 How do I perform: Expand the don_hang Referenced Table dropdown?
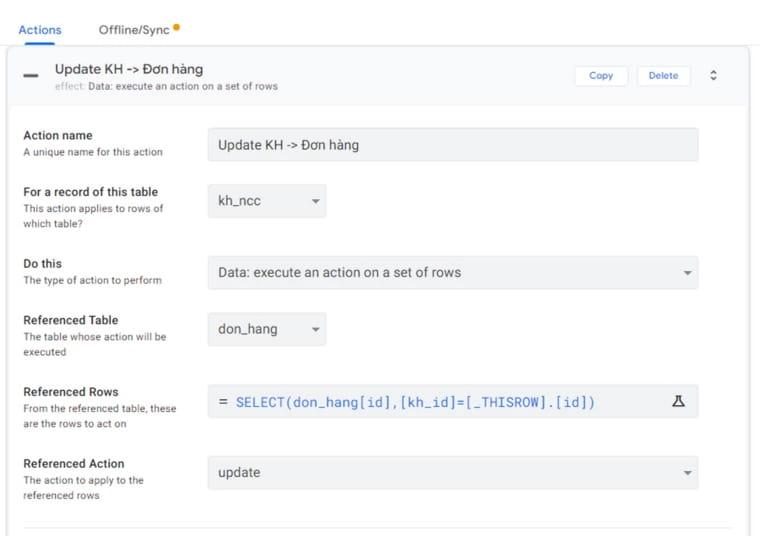pyautogui.click(x=266, y=329)
